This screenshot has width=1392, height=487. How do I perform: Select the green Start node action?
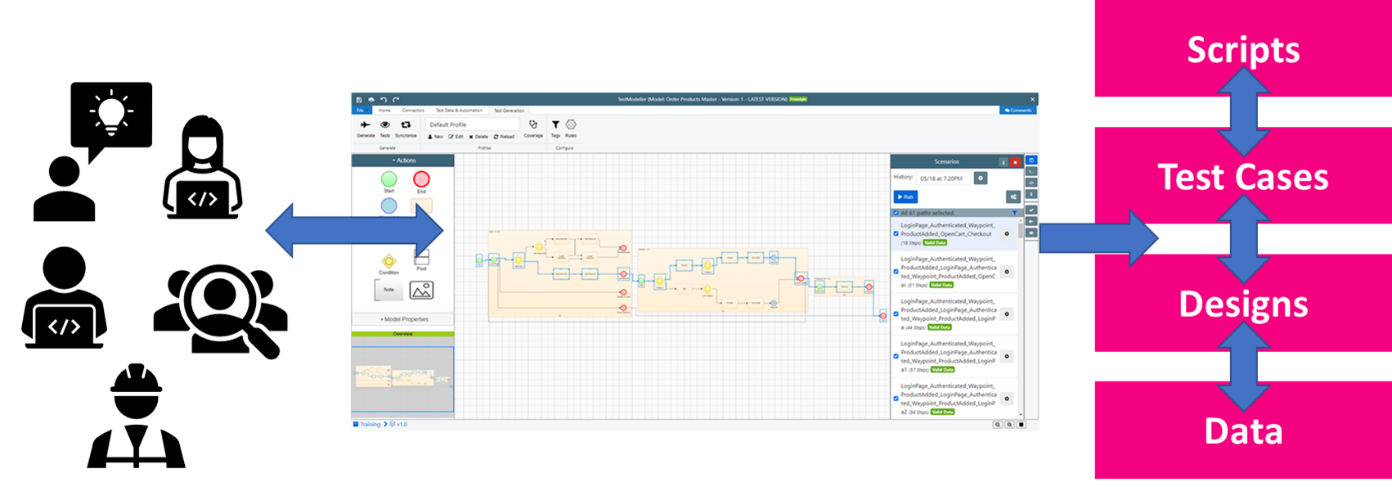[x=389, y=180]
